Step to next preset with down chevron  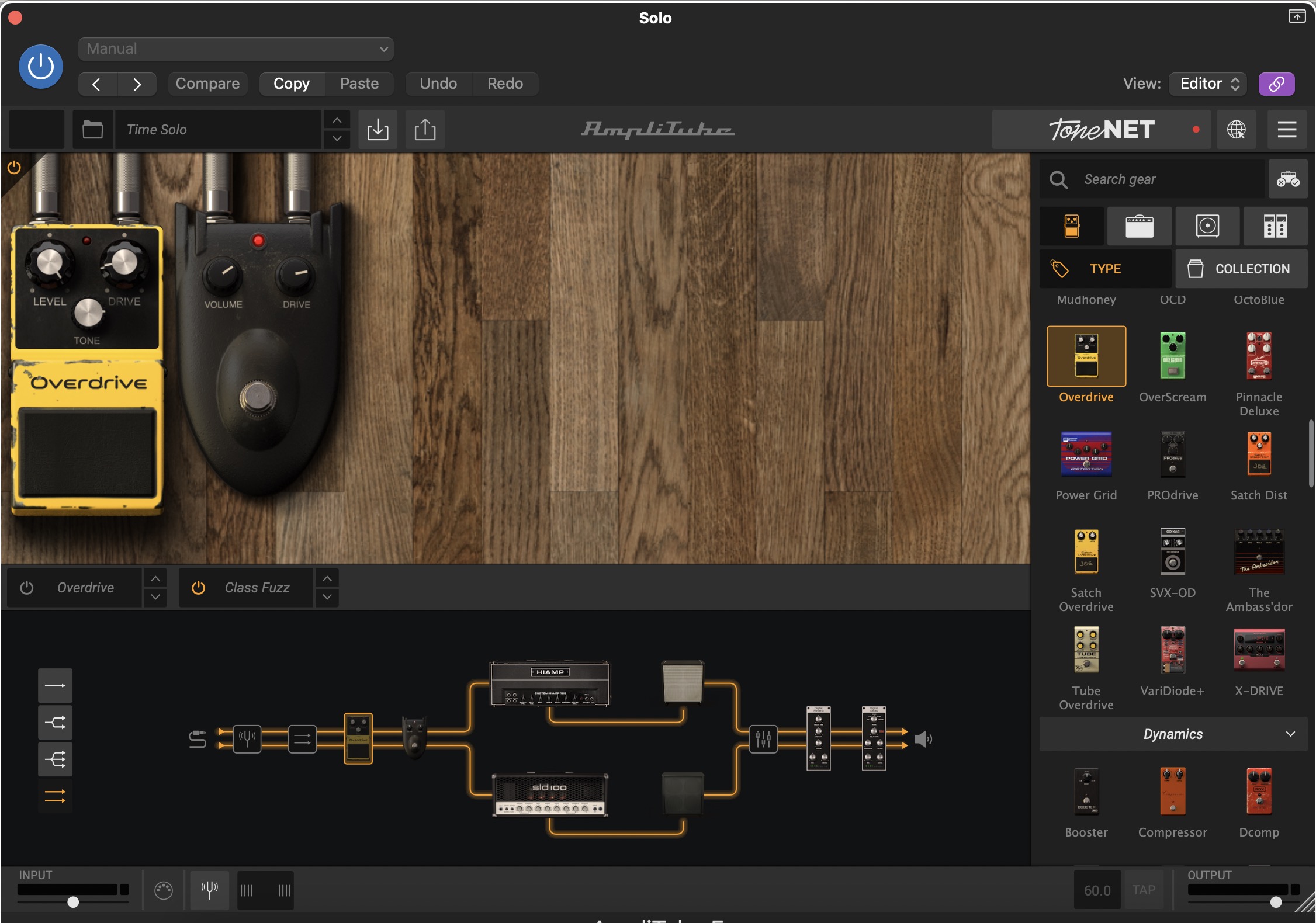click(x=337, y=139)
